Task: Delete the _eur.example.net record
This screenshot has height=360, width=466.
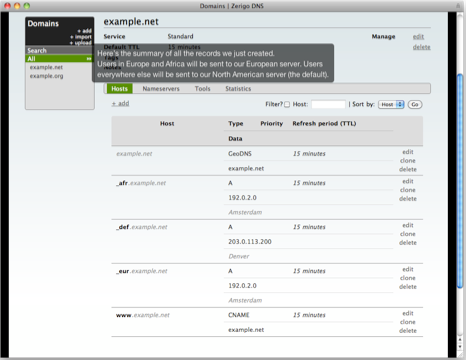Action: click(408, 287)
